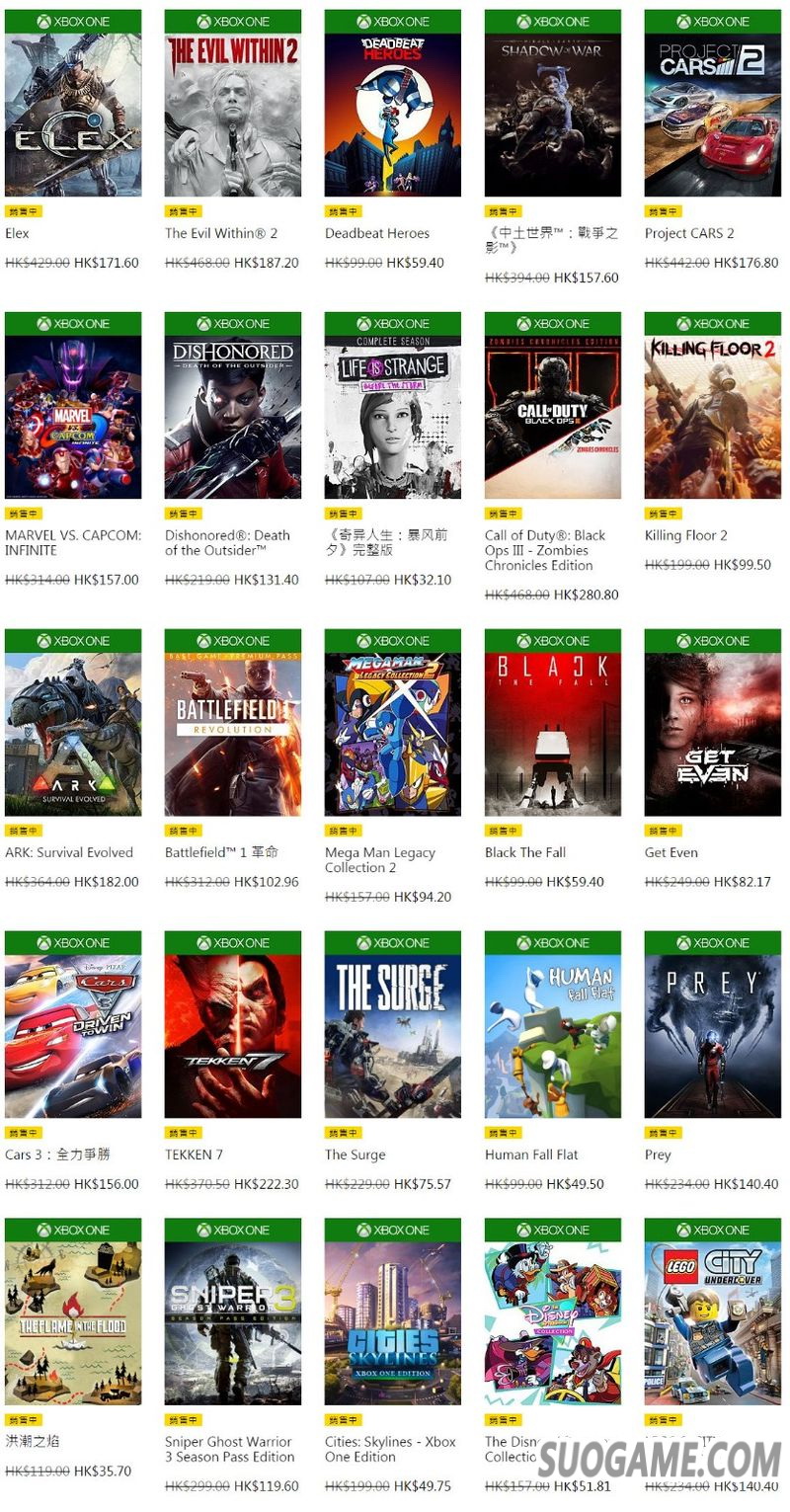Open the Killing Floor 2 cover art

point(713,406)
